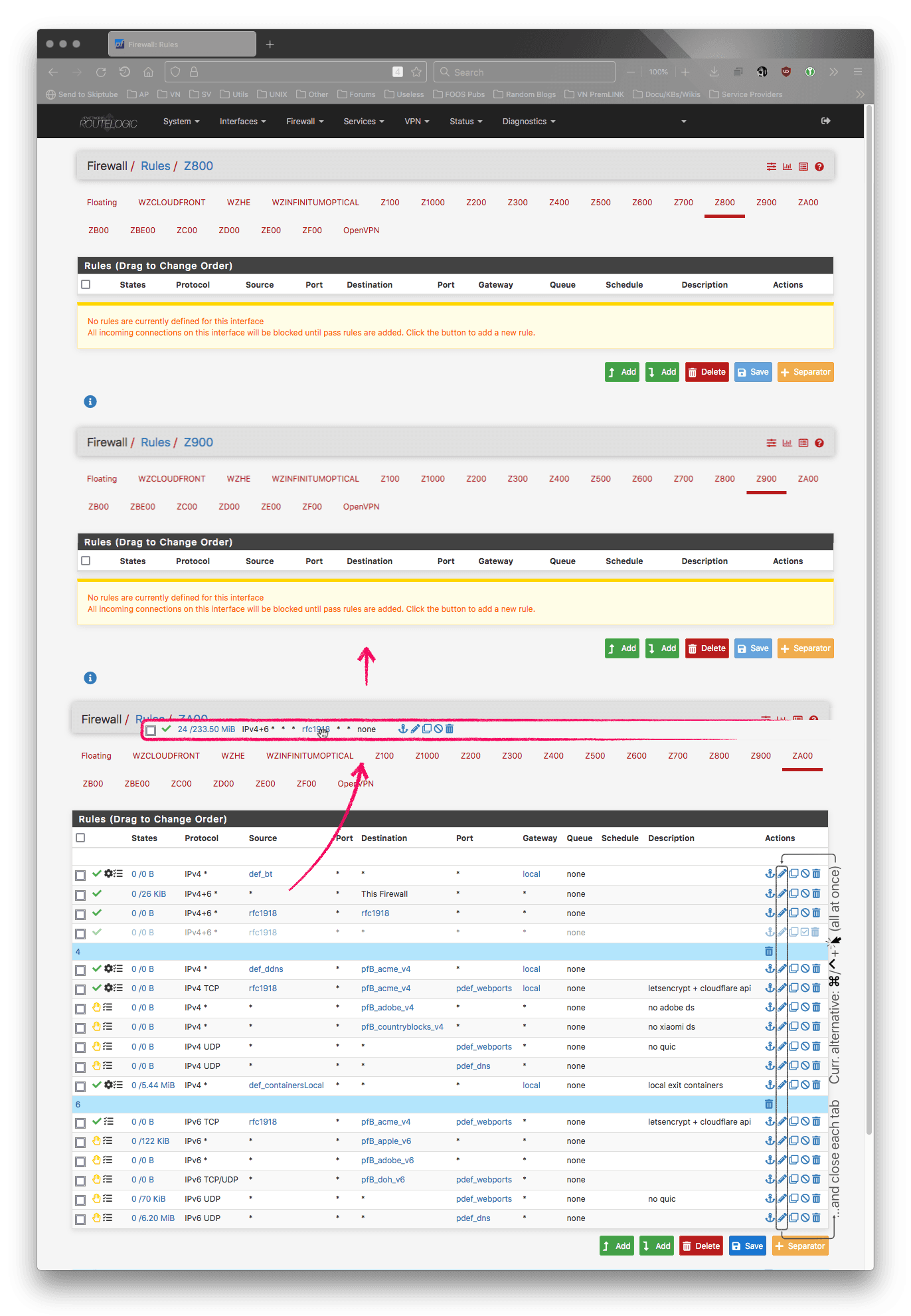
Task: Disable the def_bt rule
Action: 805,874
